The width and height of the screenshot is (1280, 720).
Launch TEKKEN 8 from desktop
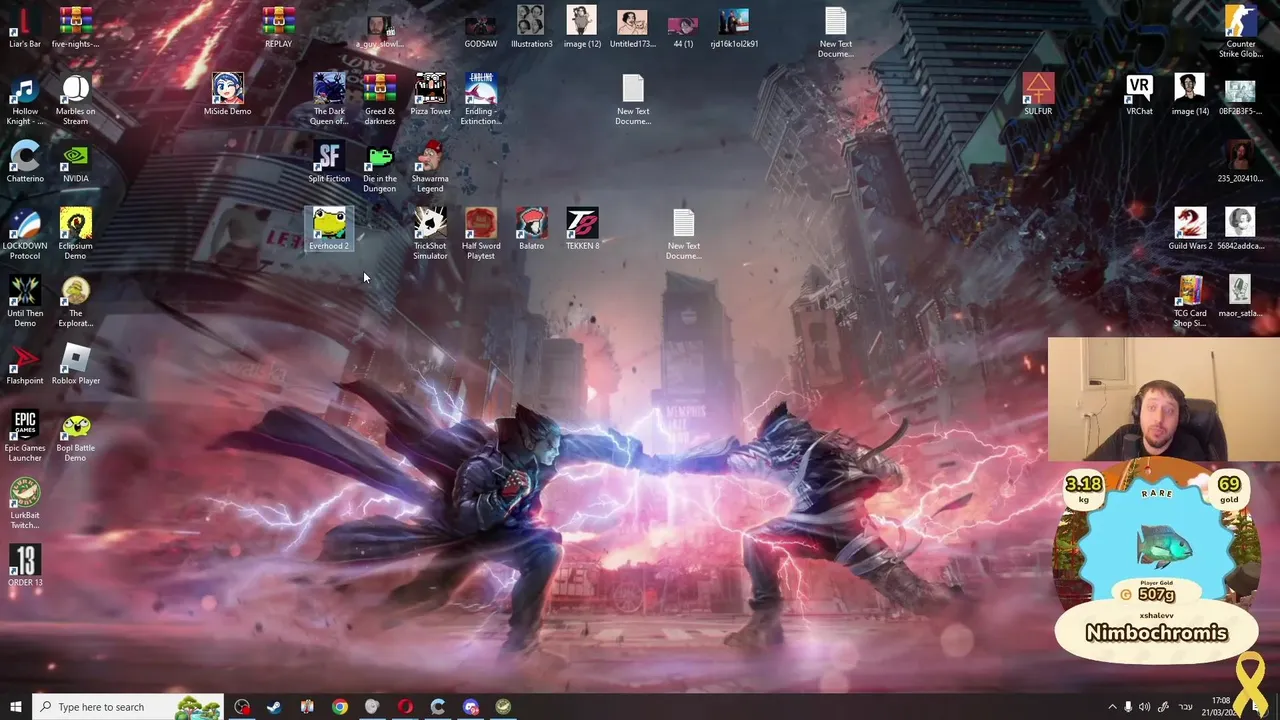583,230
